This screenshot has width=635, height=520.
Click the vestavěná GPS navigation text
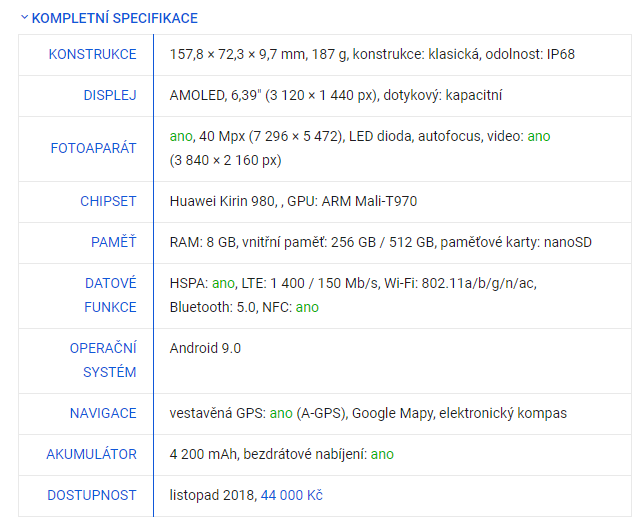click(217, 413)
